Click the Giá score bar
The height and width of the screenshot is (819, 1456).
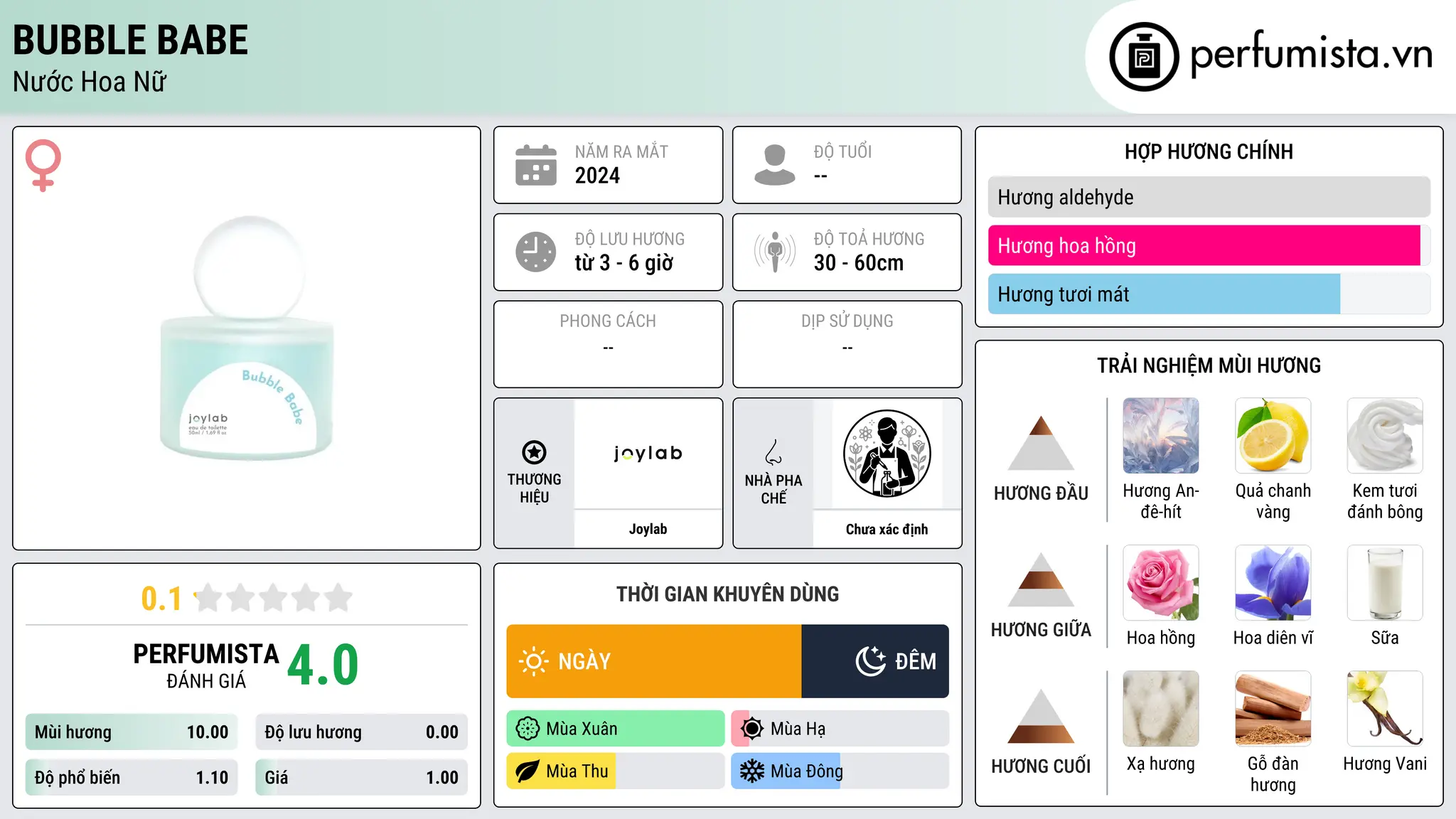pos(361,778)
